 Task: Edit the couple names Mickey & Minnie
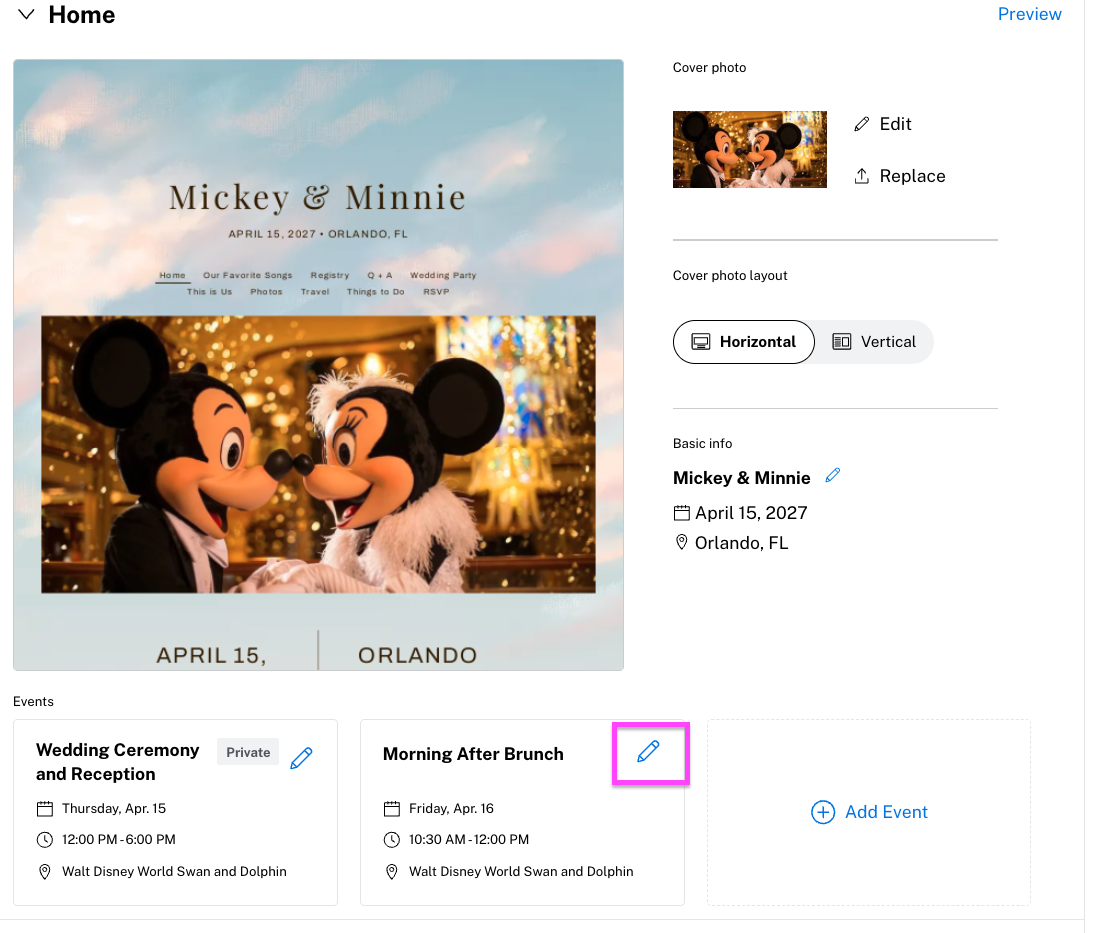point(832,476)
